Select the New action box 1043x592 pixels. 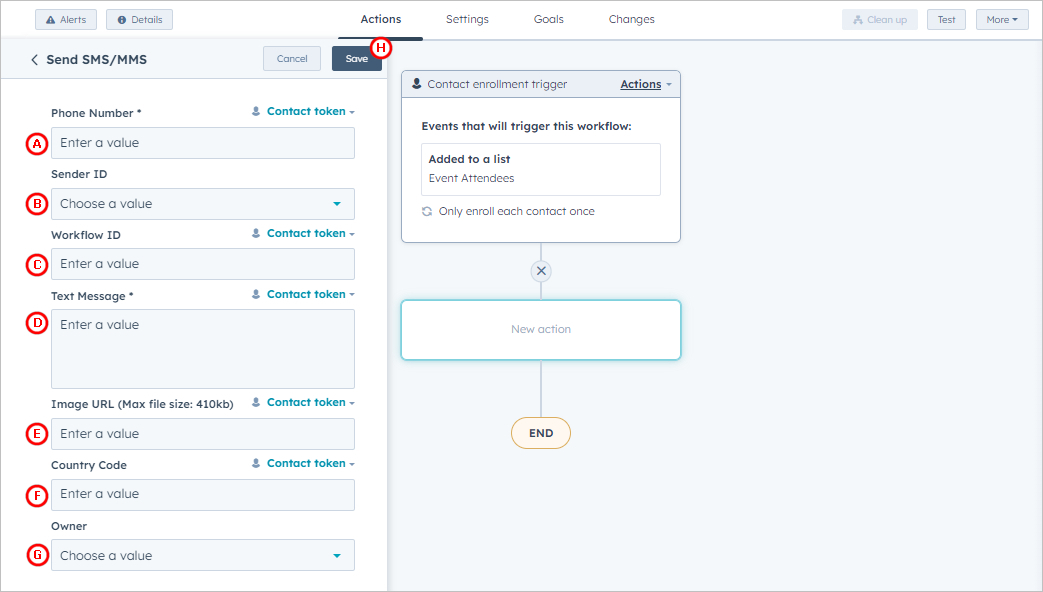(541, 330)
